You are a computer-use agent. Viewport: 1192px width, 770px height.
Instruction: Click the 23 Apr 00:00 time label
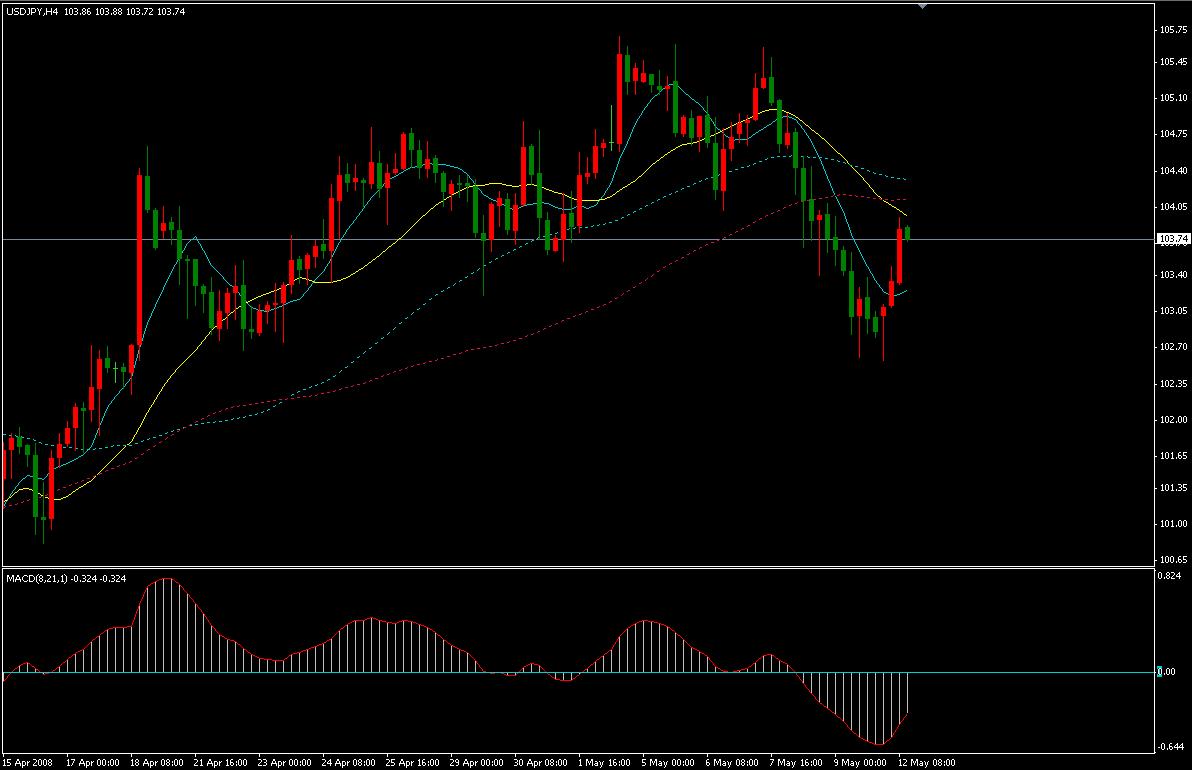284,762
